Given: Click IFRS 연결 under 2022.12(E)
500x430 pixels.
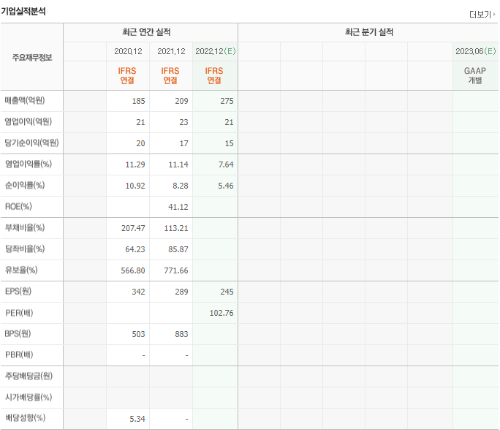Looking at the screenshot, I should [214, 75].
